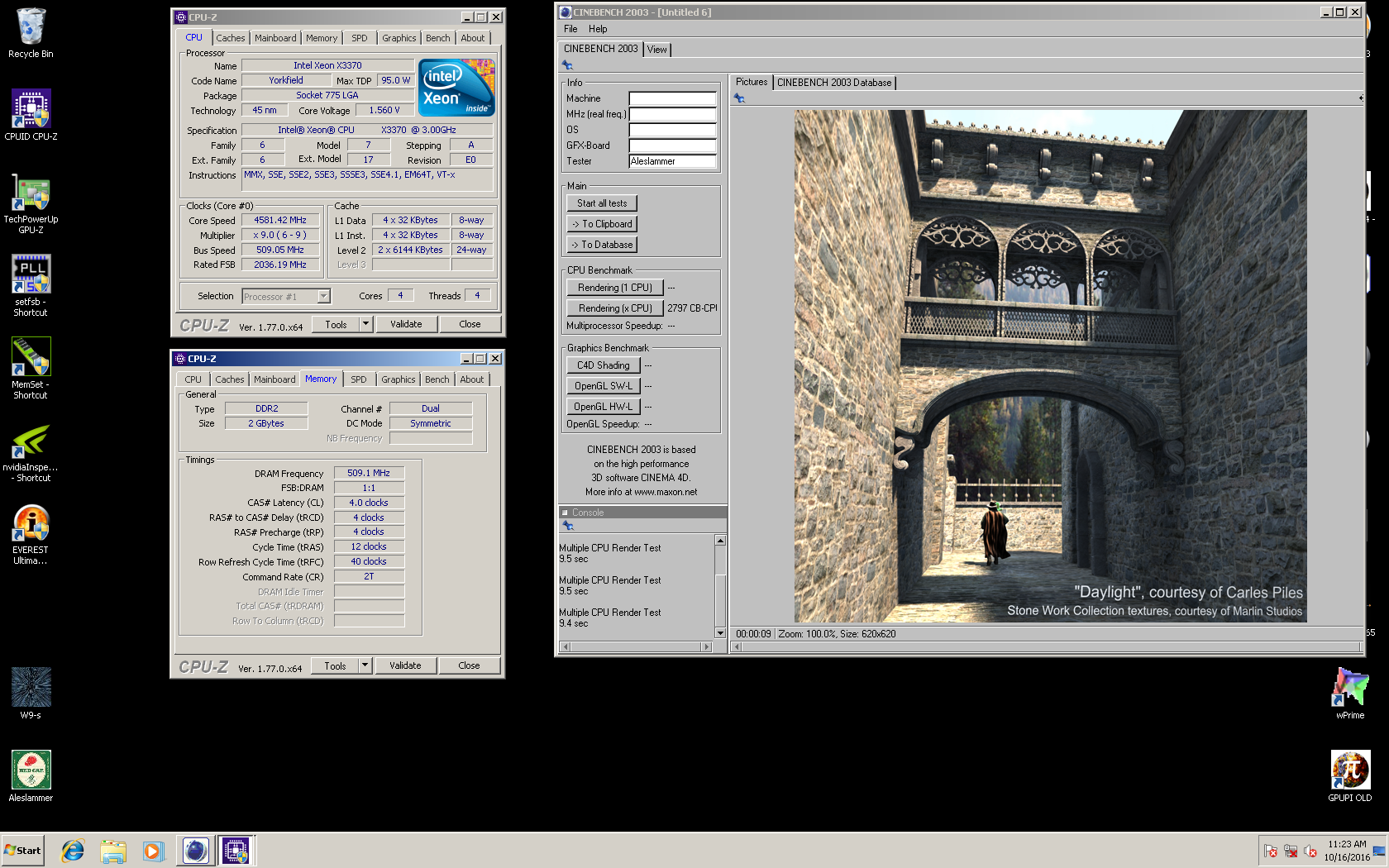Open Caches tab in top CPU-Z window
This screenshot has width=1389, height=868.
[231, 38]
